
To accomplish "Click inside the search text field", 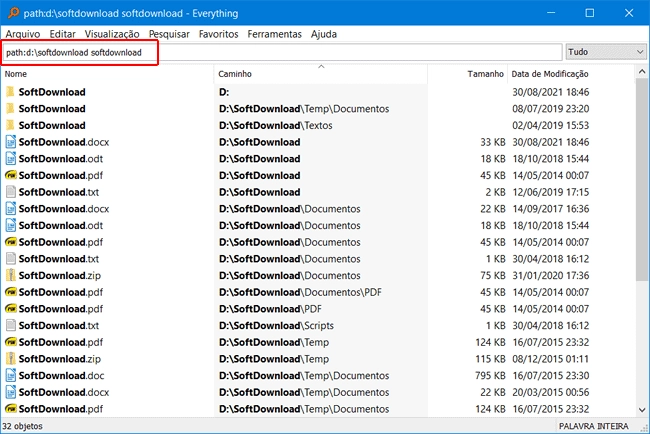I will point(300,51).
